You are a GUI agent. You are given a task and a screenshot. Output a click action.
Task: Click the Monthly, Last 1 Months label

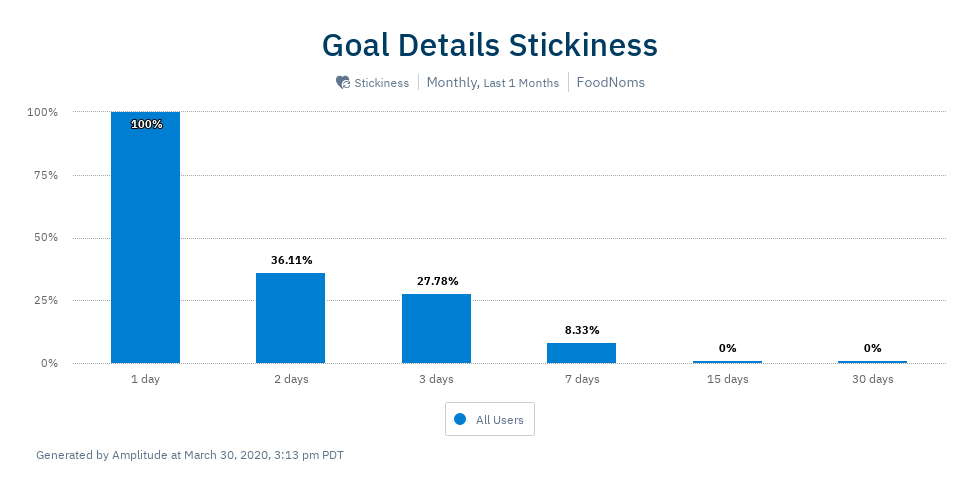tap(492, 83)
